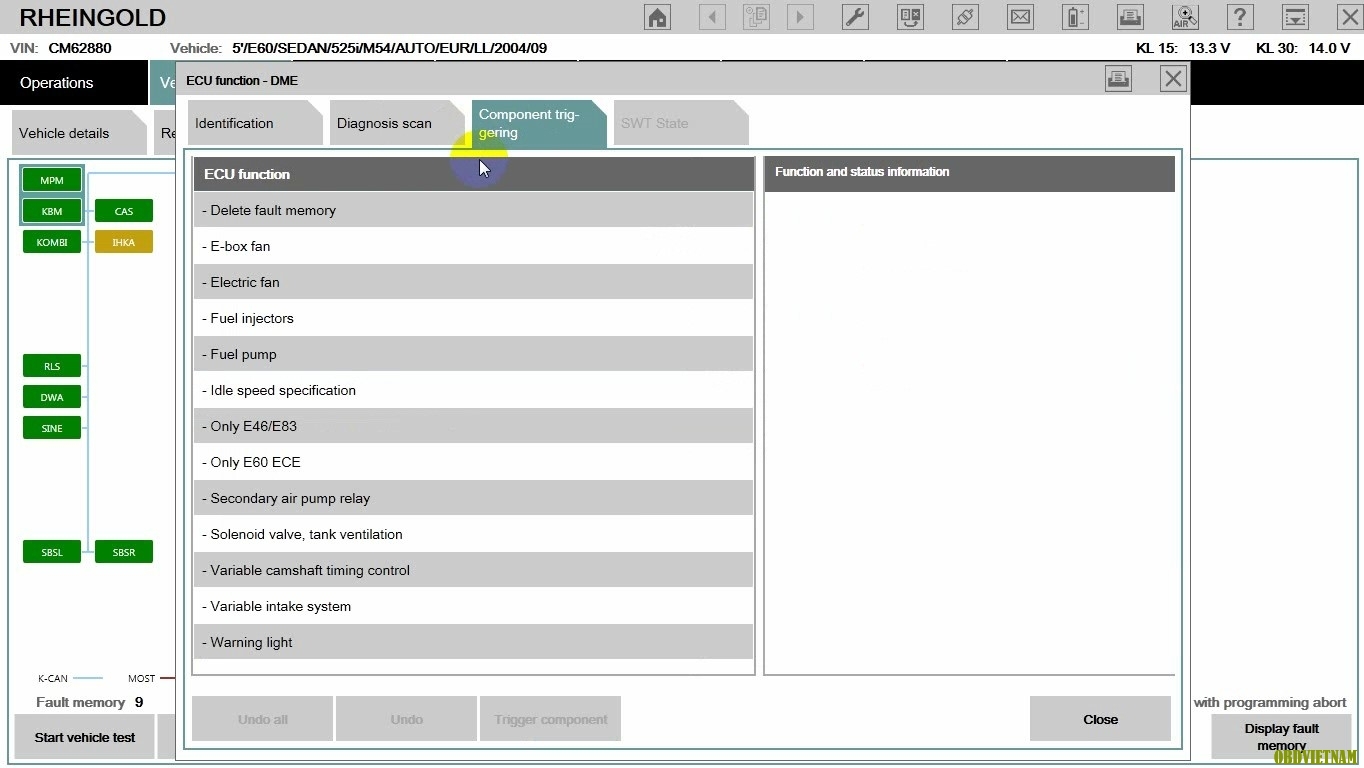Select the DWA control unit box

pos(52,397)
